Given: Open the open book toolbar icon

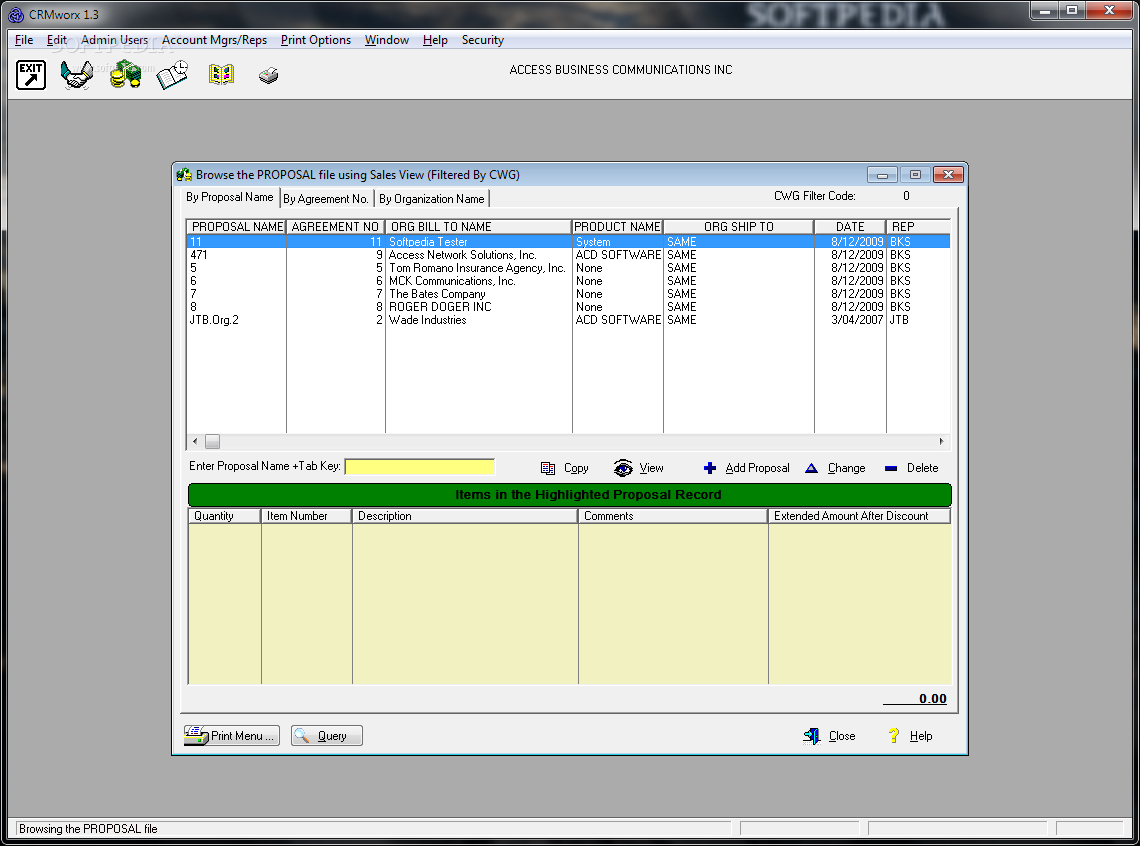Looking at the screenshot, I should (x=221, y=74).
